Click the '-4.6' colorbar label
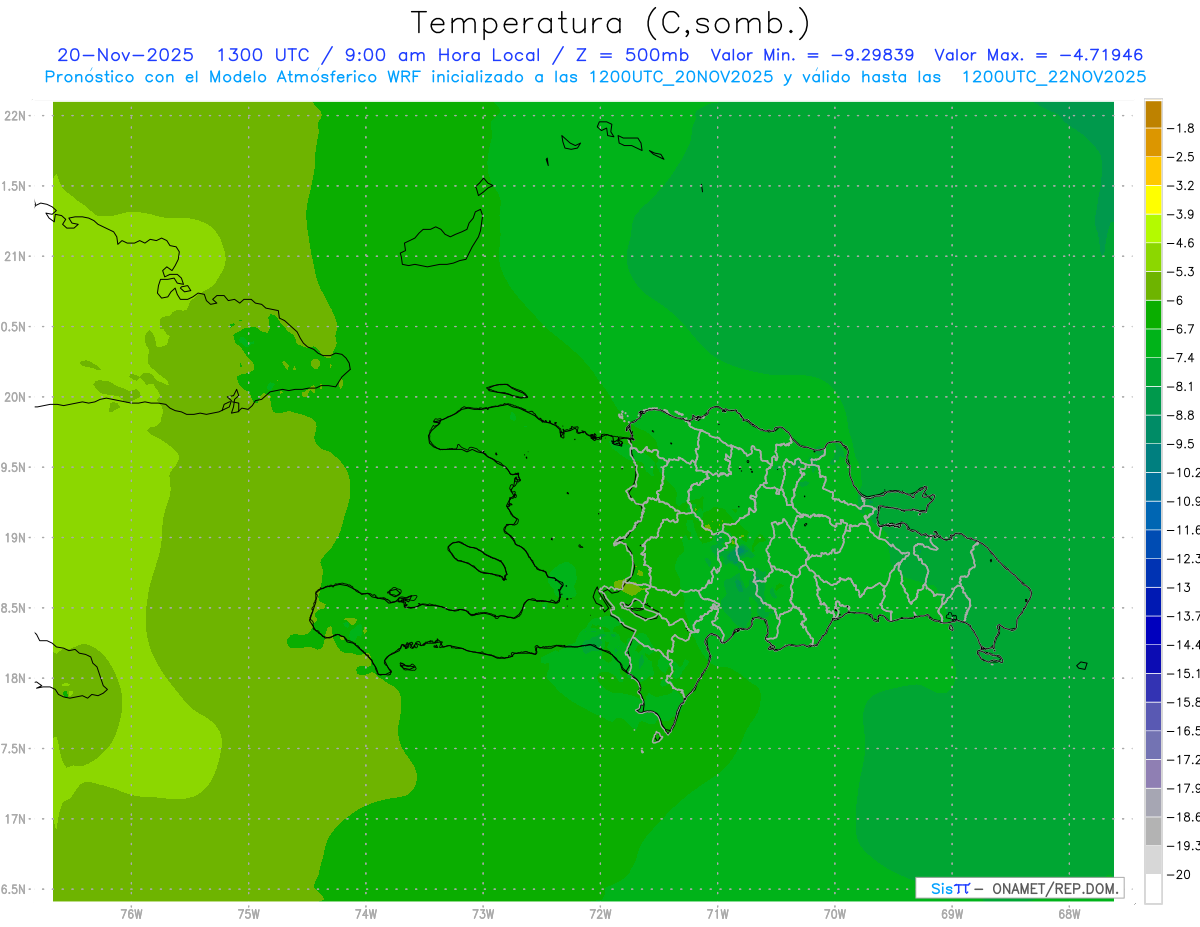The width and height of the screenshot is (1200, 927). (x=1181, y=243)
